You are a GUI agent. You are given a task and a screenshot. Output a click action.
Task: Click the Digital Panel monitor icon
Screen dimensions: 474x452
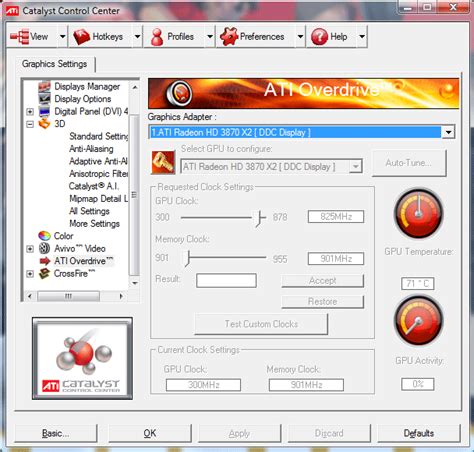44,111
